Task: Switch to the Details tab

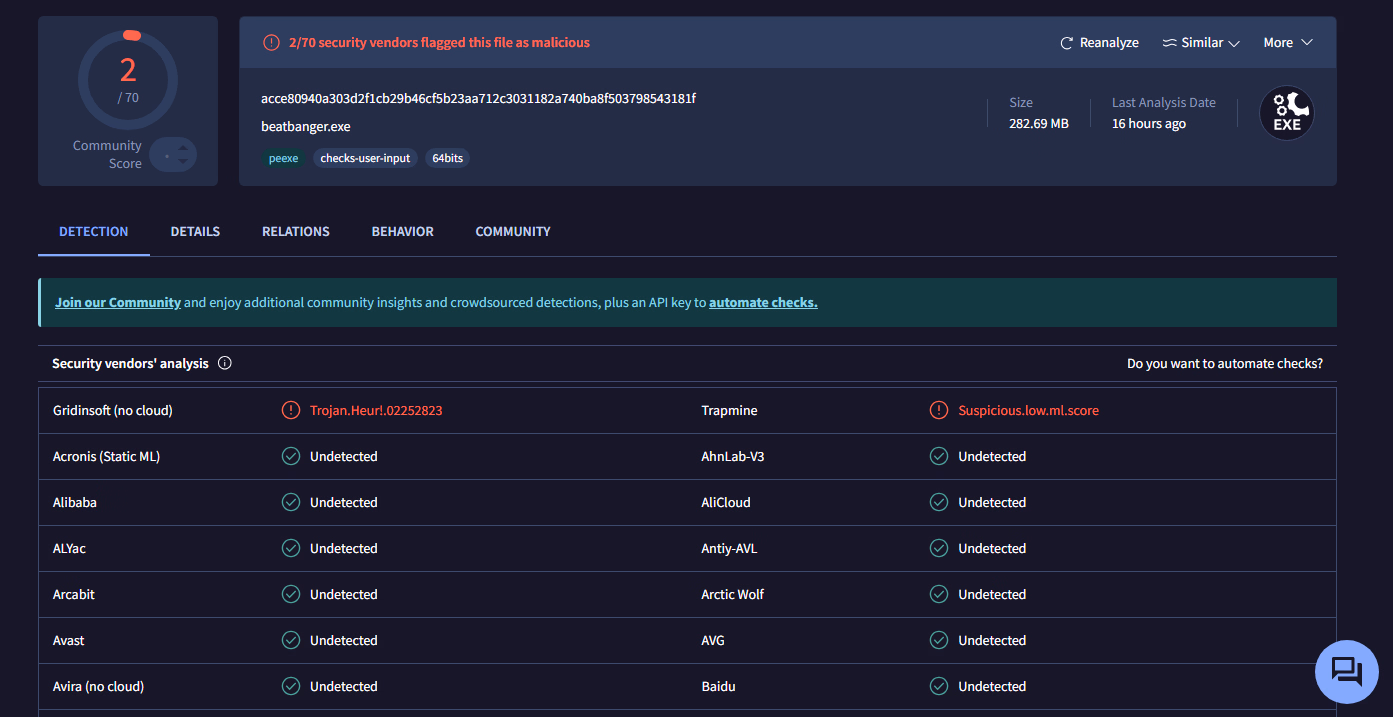Action: (x=195, y=231)
